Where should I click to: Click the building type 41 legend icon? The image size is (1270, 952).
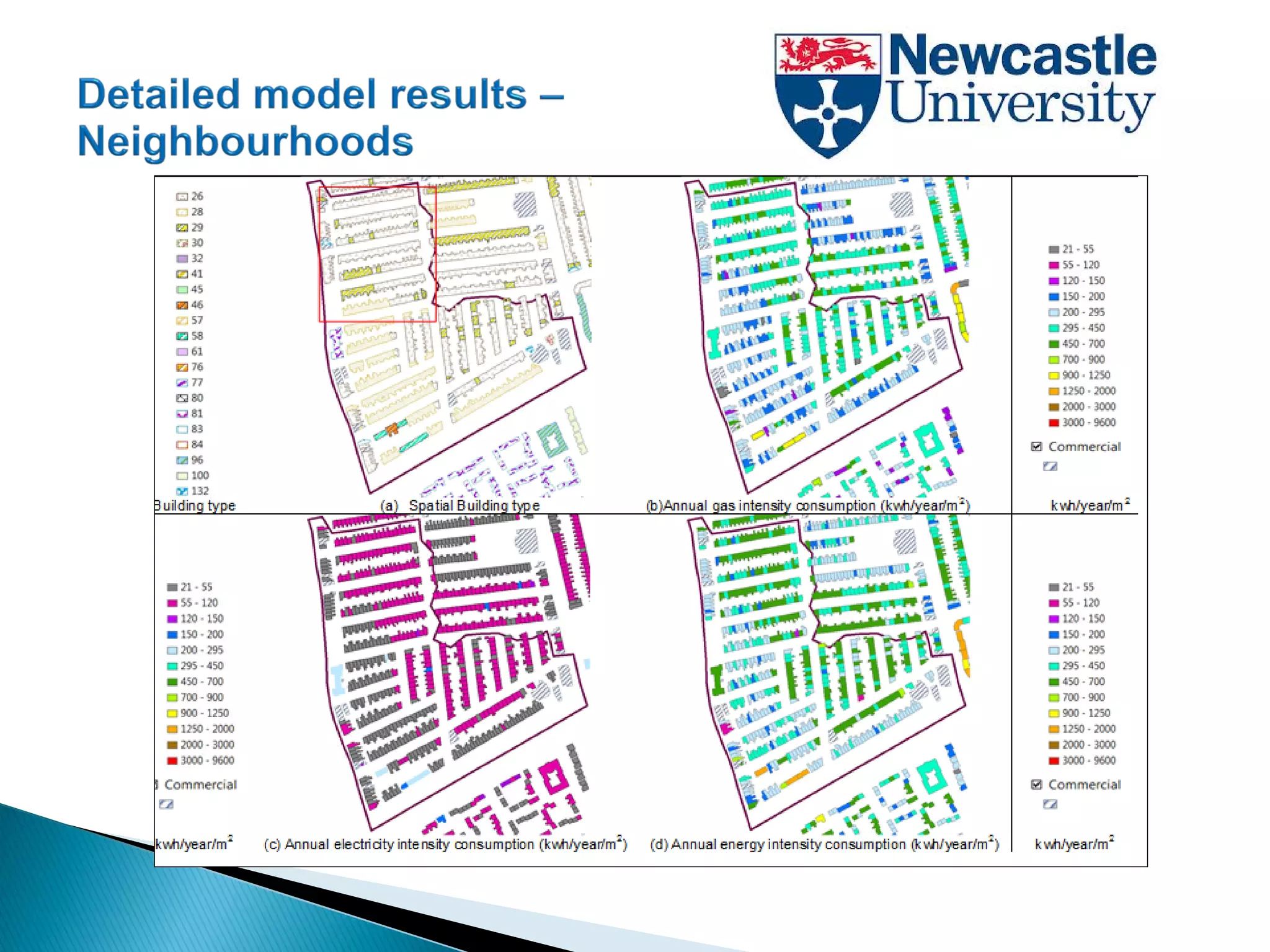(x=182, y=274)
